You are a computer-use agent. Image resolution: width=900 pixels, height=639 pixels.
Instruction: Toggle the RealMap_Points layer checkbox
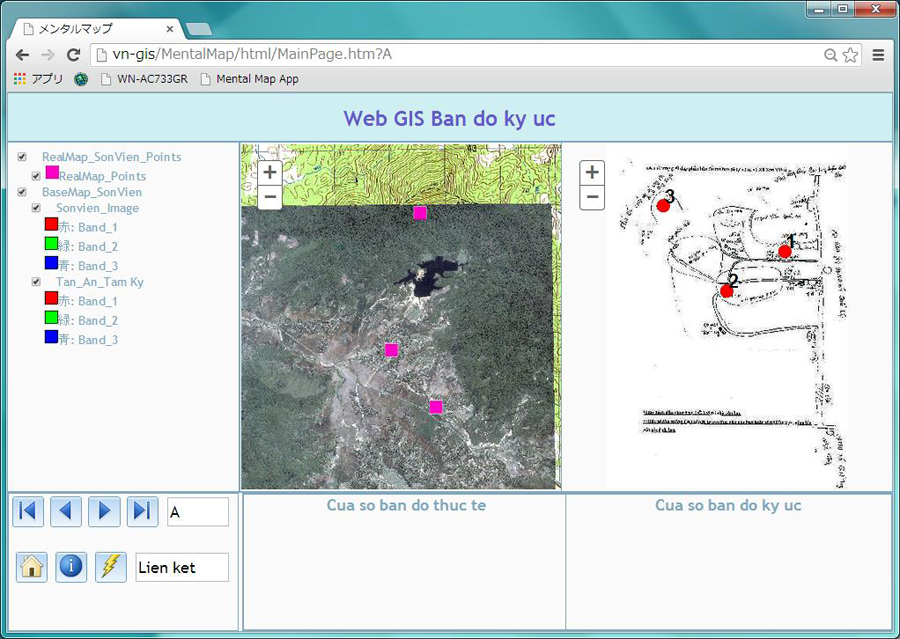click(36, 176)
